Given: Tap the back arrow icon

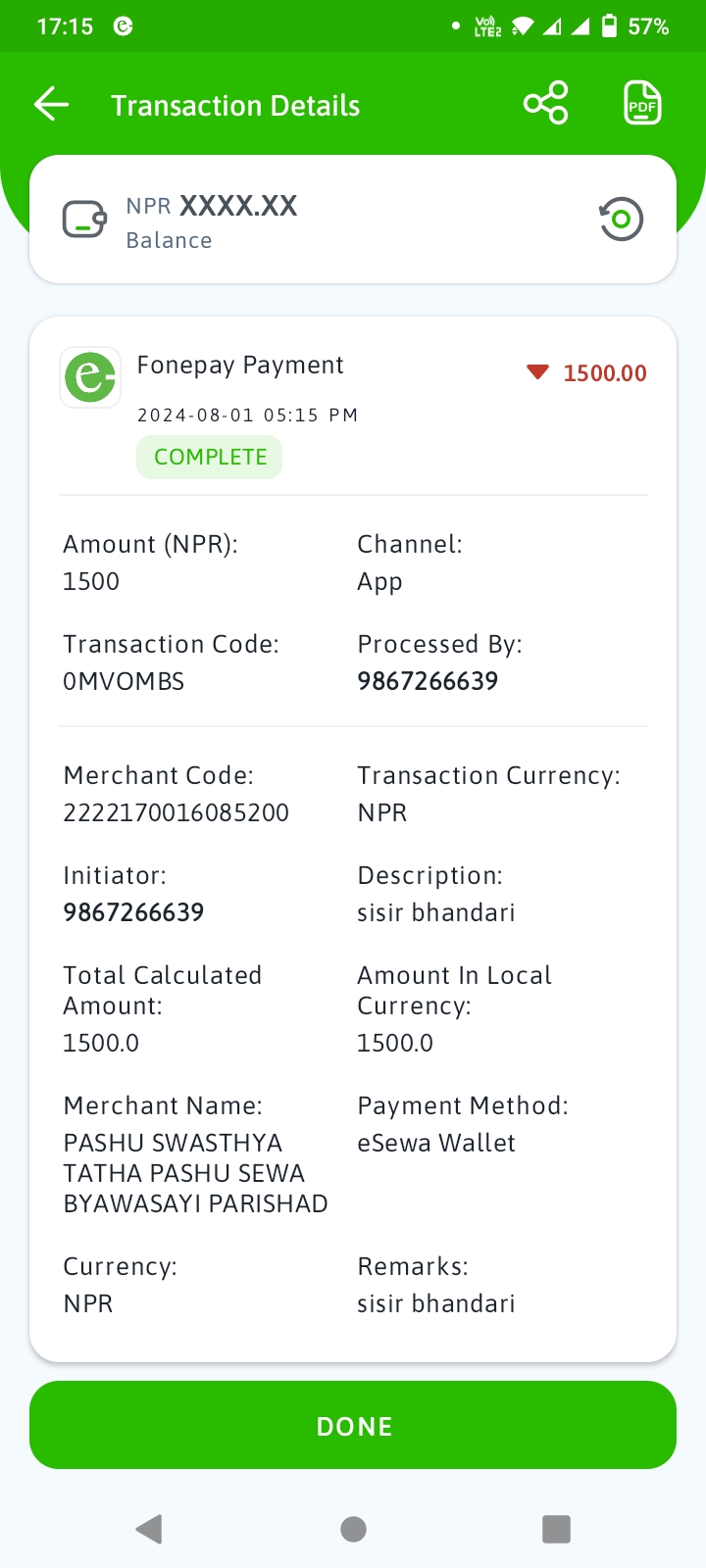Looking at the screenshot, I should pyautogui.click(x=51, y=104).
